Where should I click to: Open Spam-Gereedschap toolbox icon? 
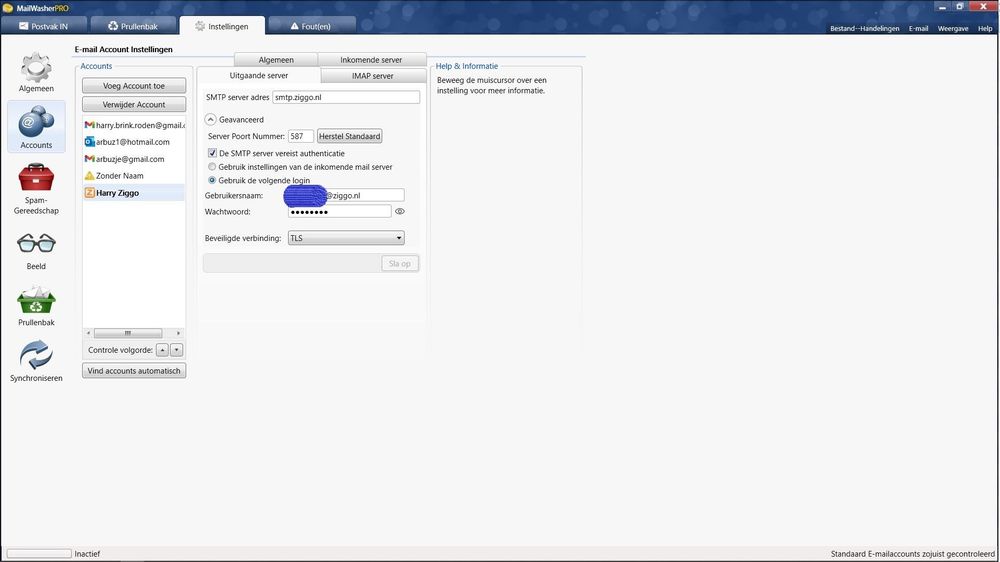click(36, 177)
